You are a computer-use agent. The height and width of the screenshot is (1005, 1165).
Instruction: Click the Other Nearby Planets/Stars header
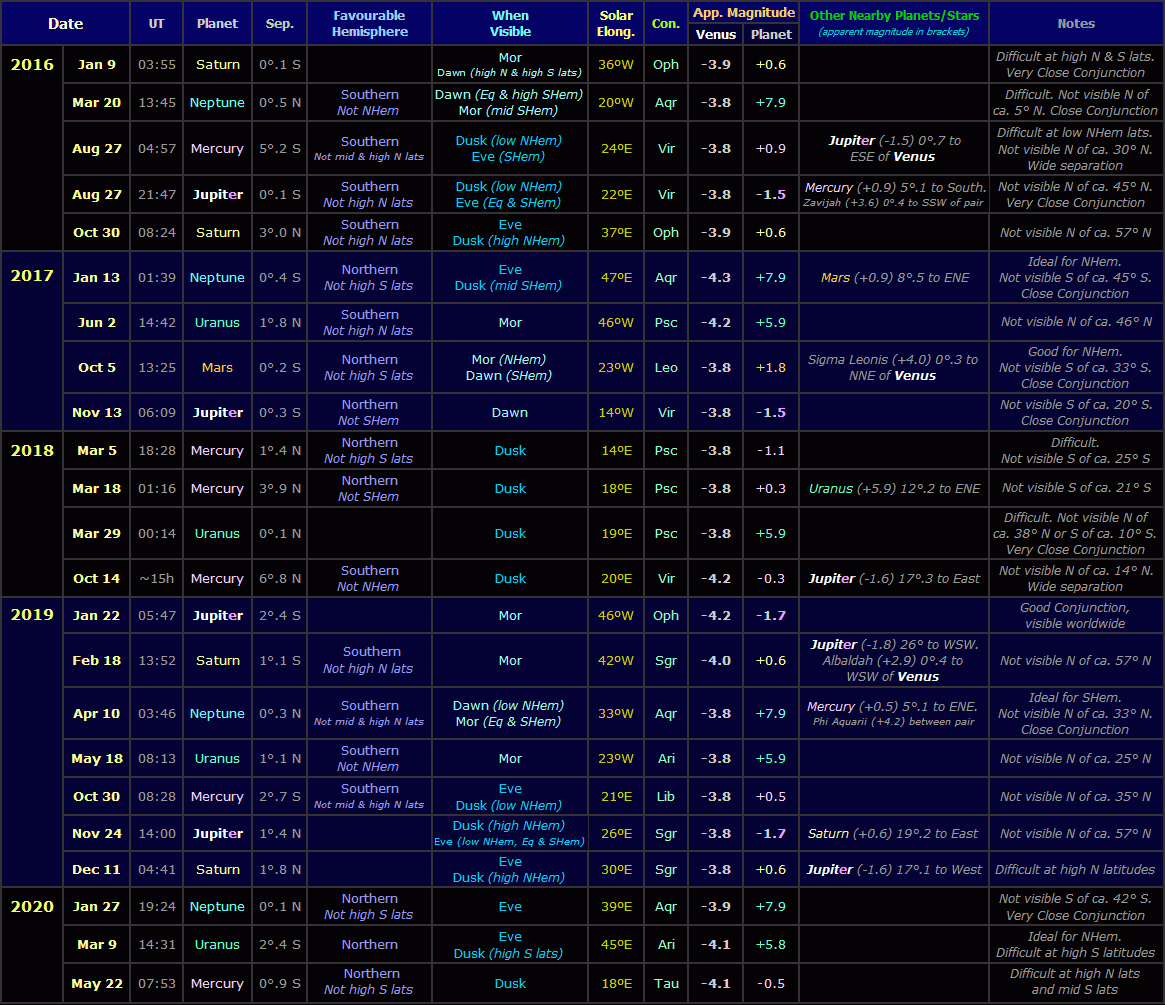point(894,22)
